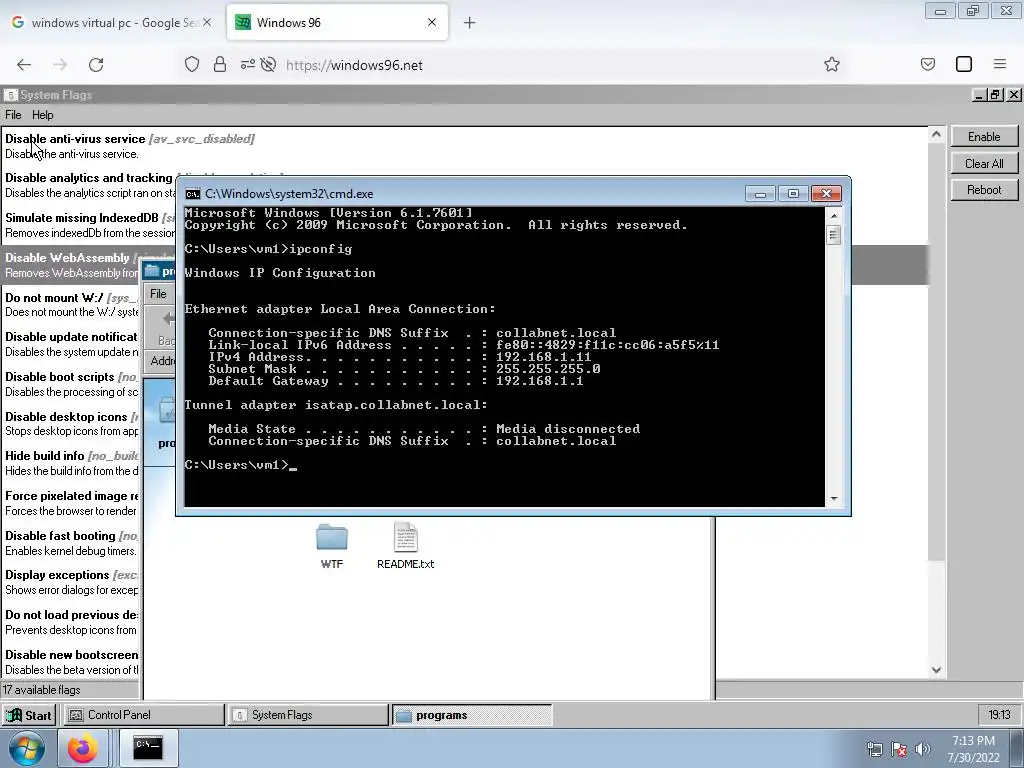The image size is (1024, 768).
Task: Launch Firefox from the Windows taskbar
Action: click(x=83, y=748)
